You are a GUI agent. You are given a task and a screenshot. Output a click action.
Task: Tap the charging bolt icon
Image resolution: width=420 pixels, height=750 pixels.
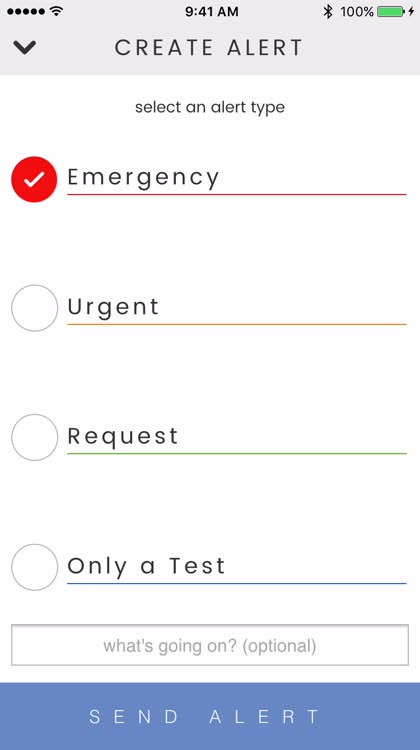point(411,11)
